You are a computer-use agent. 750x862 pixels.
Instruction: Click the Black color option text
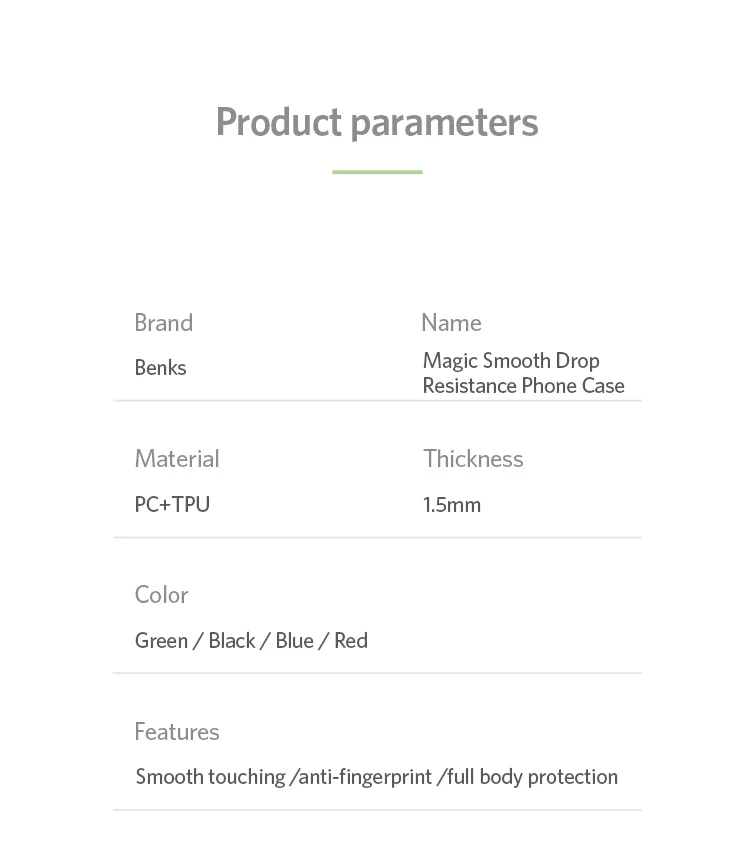tap(231, 640)
